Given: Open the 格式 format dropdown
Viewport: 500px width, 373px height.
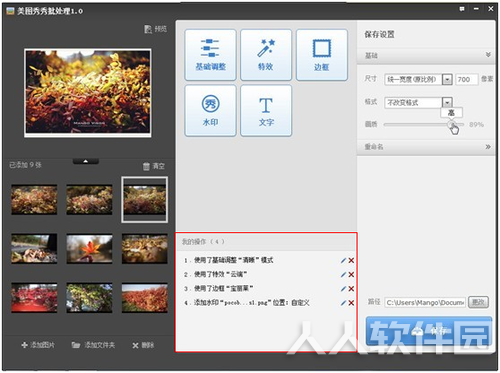Looking at the screenshot, I should pyautogui.click(x=447, y=102).
